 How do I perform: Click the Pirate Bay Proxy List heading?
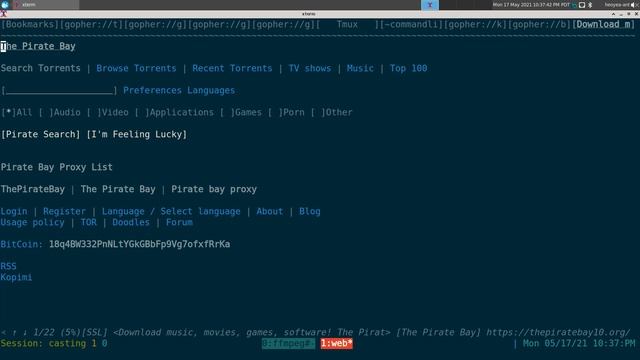(57, 167)
